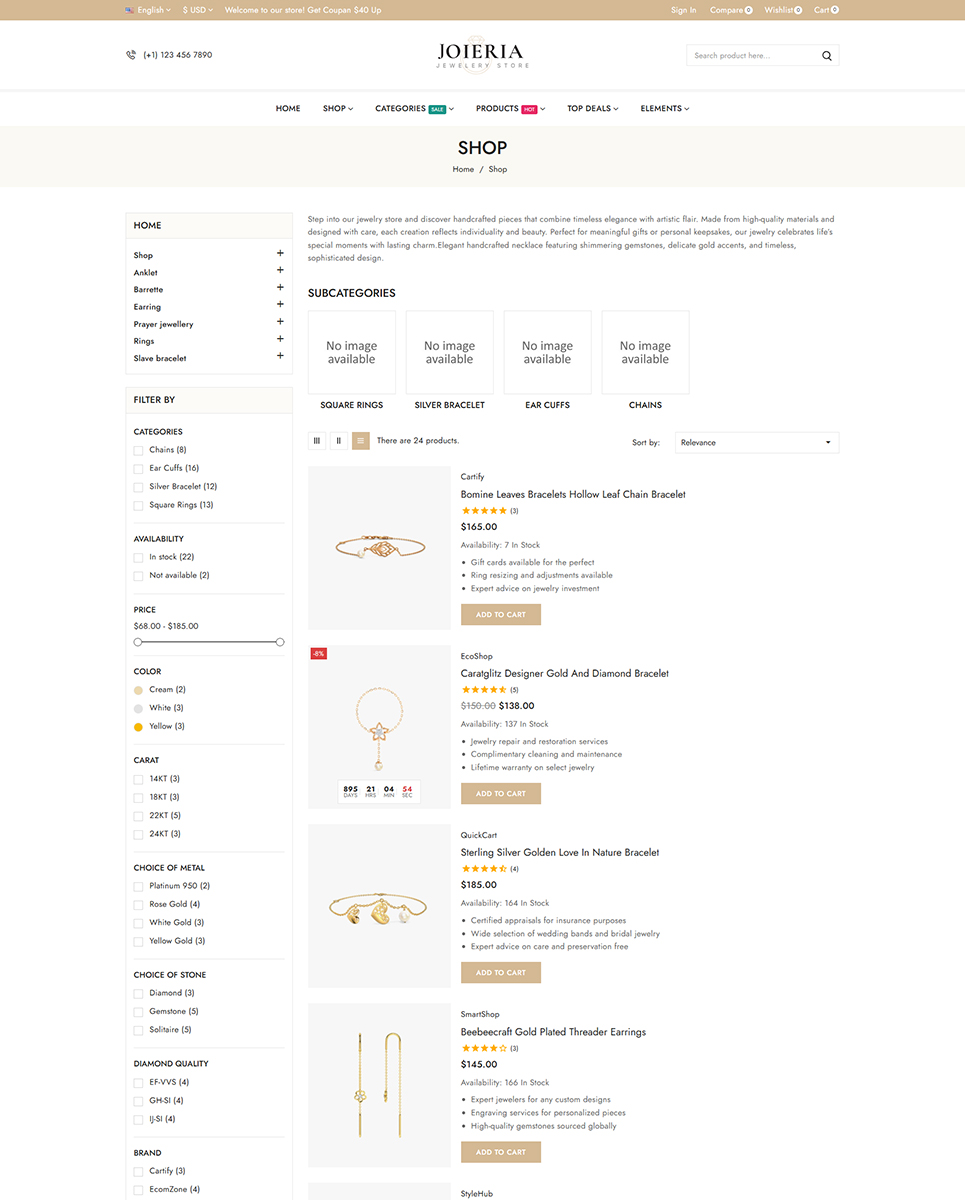Add Bomine Leaves Bracelet to cart

click(500, 614)
